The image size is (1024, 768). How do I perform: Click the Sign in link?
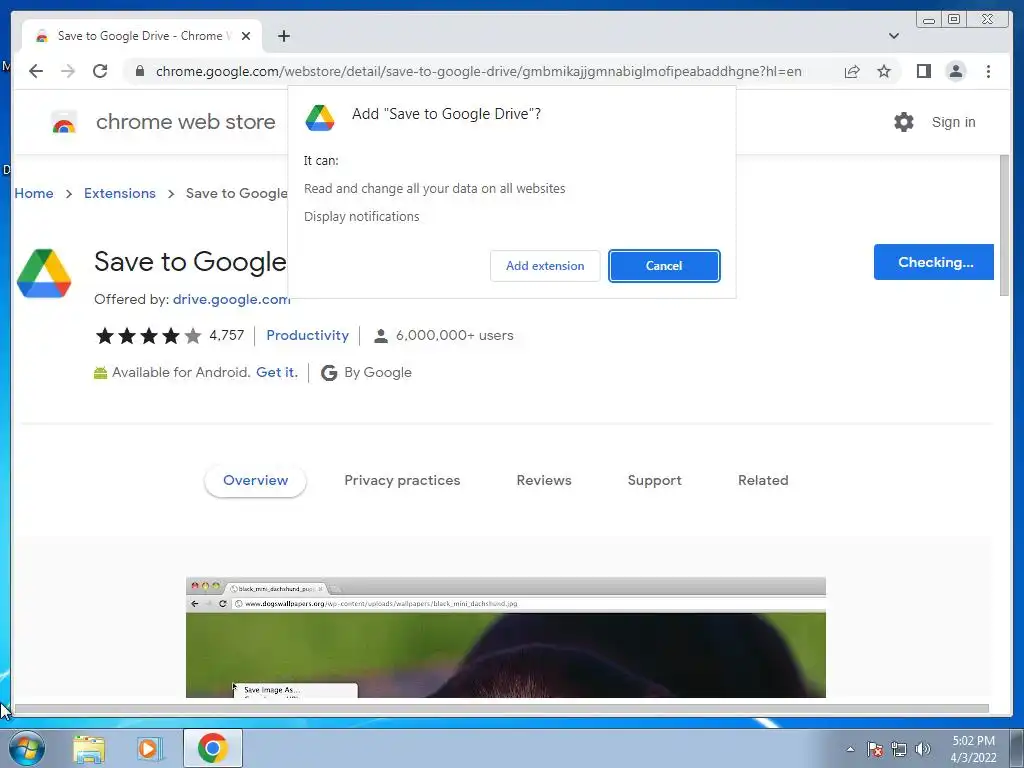953,122
